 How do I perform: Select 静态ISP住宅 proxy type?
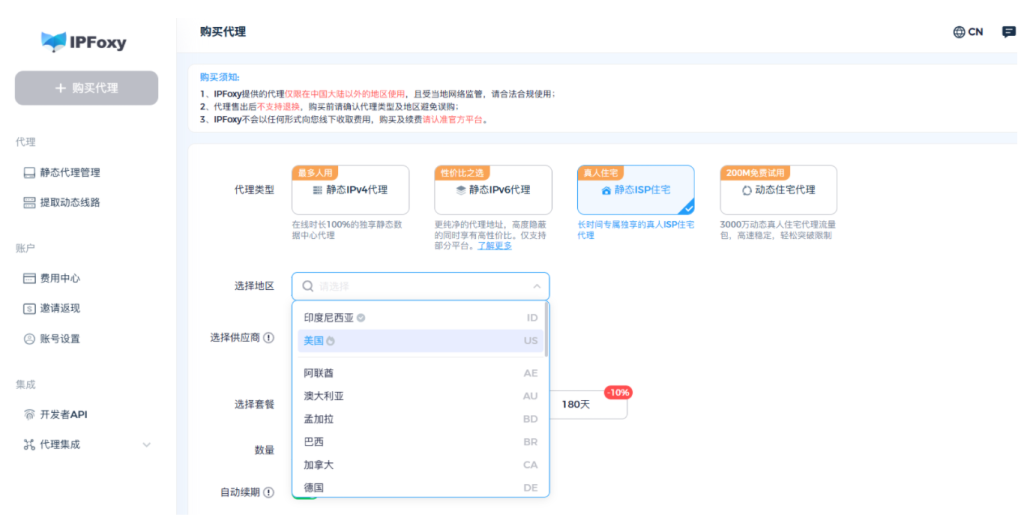click(x=635, y=190)
